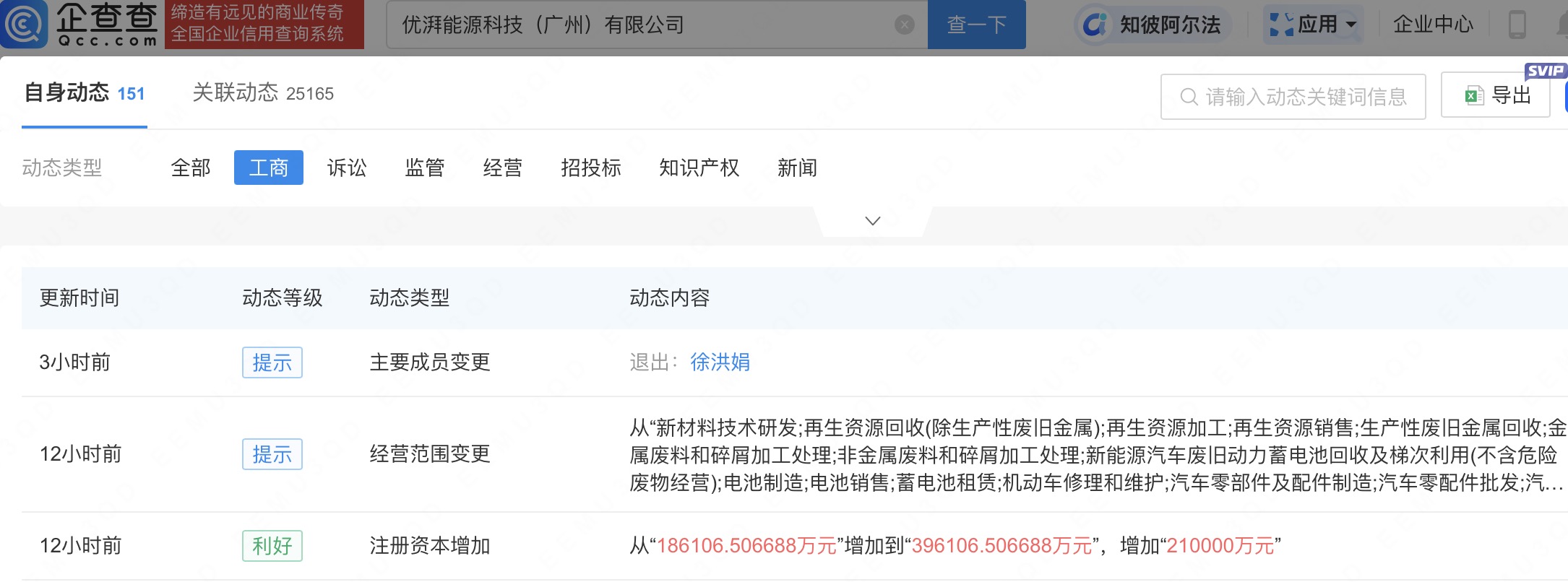Click the Excel icon on 导出 button
The height and width of the screenshot is (582, 1568).
1473,95
